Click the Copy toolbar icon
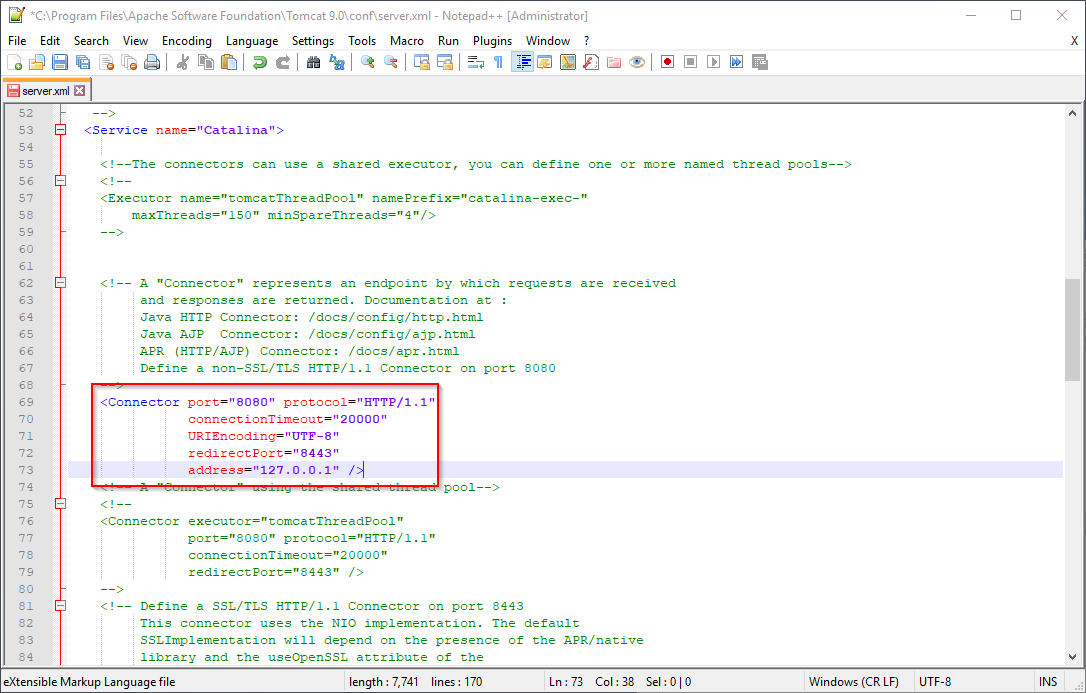1086x693 pixels. 206,62
